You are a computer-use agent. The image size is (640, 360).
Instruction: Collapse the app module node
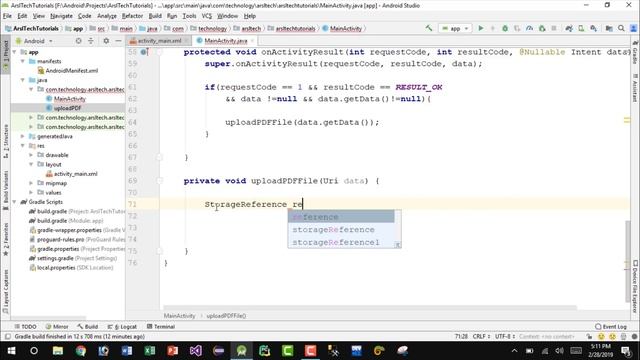(x=15, y=52)
